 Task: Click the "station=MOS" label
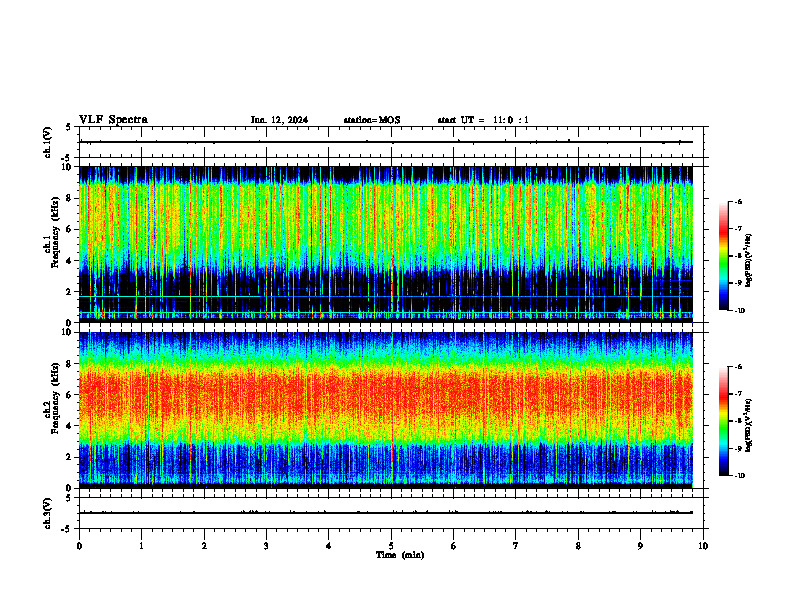pyautogui.click(x=372, y=120)
